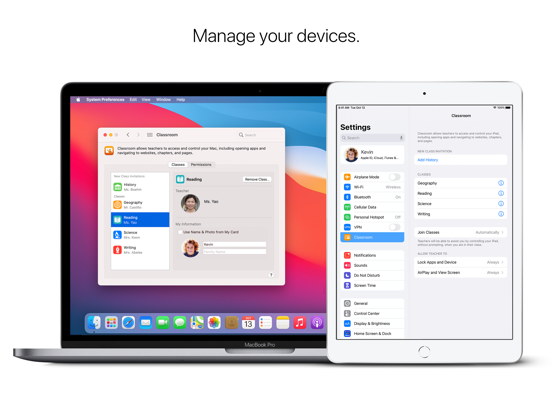
Task: Click the Remove Class button
Action: click(257, 180)
